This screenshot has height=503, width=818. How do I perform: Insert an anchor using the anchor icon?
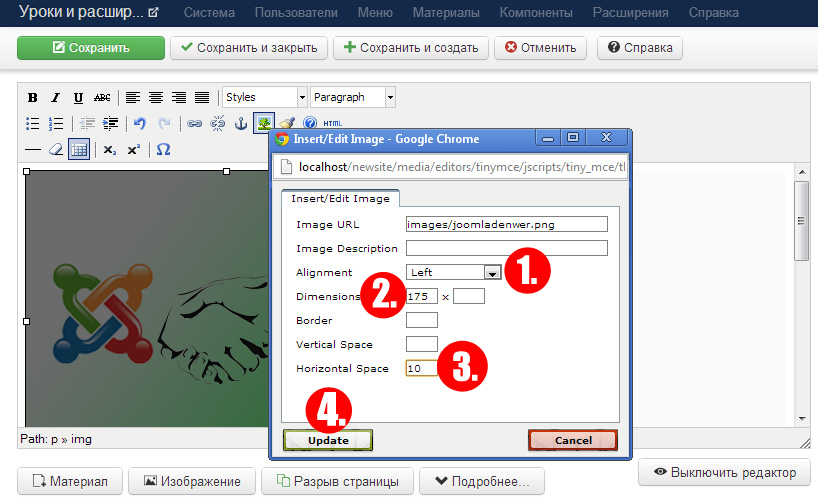(x=240, y=124)
